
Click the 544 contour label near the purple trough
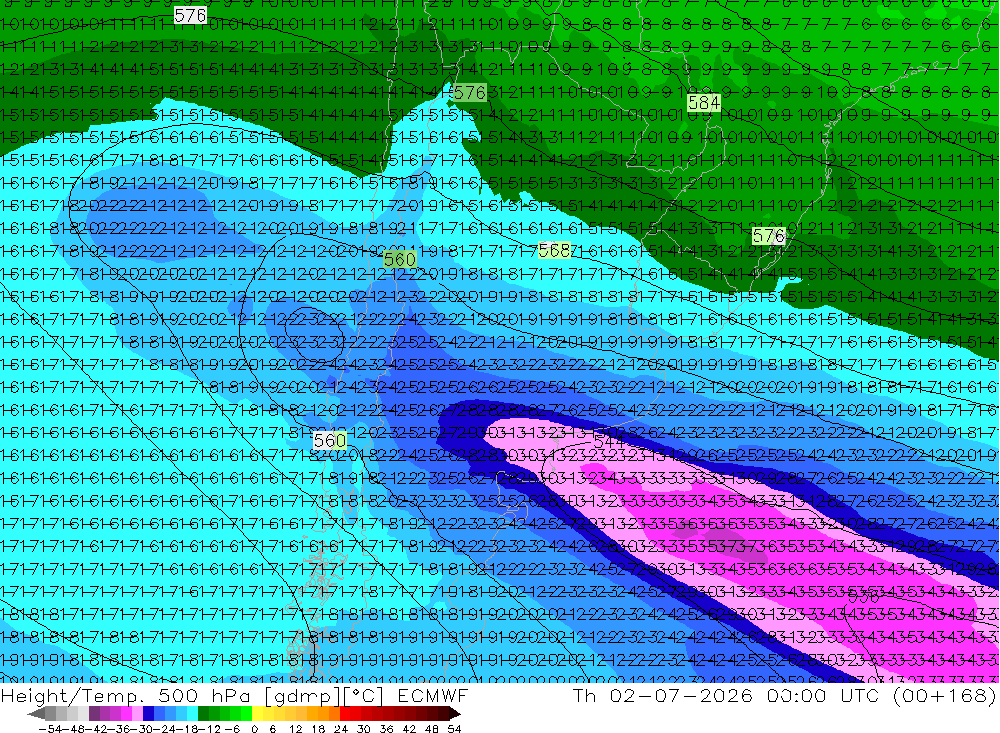pyautogui.click(x=608, y=440)
